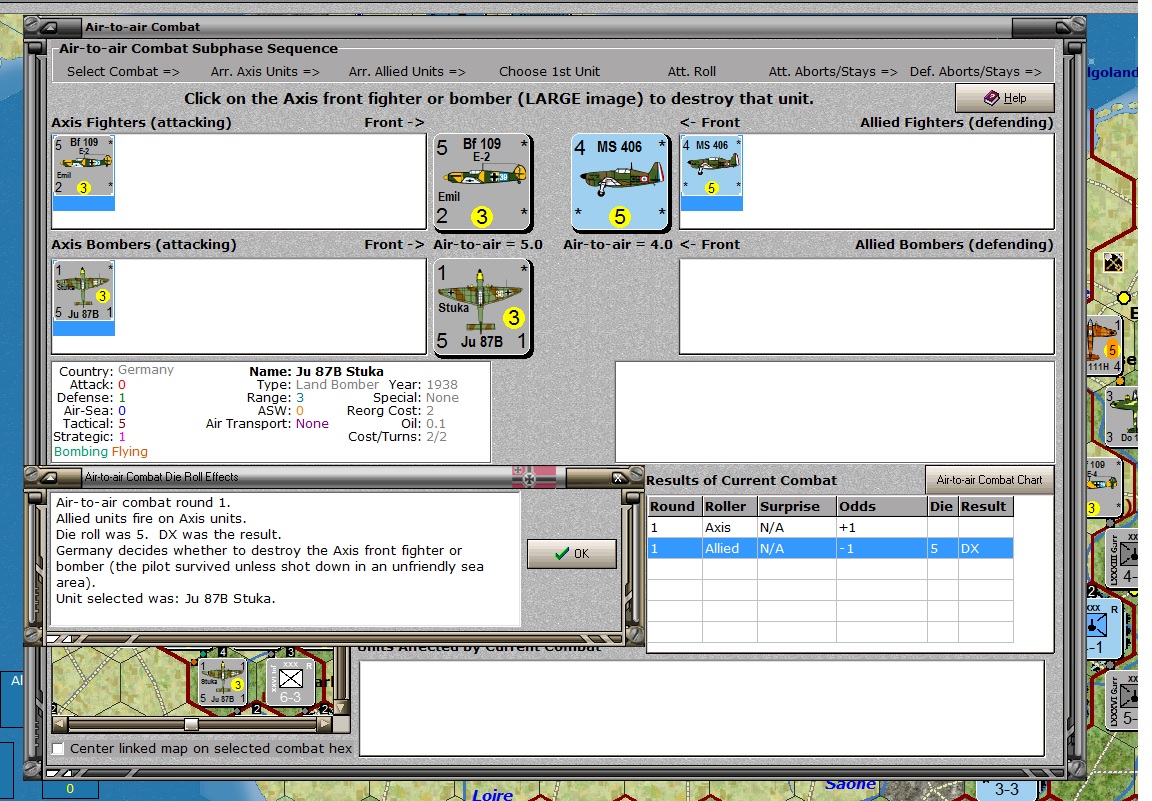Screen dimensions: 1152x801
Task: Enable Center linked map on selected combat hex
Action: [59, 749]
